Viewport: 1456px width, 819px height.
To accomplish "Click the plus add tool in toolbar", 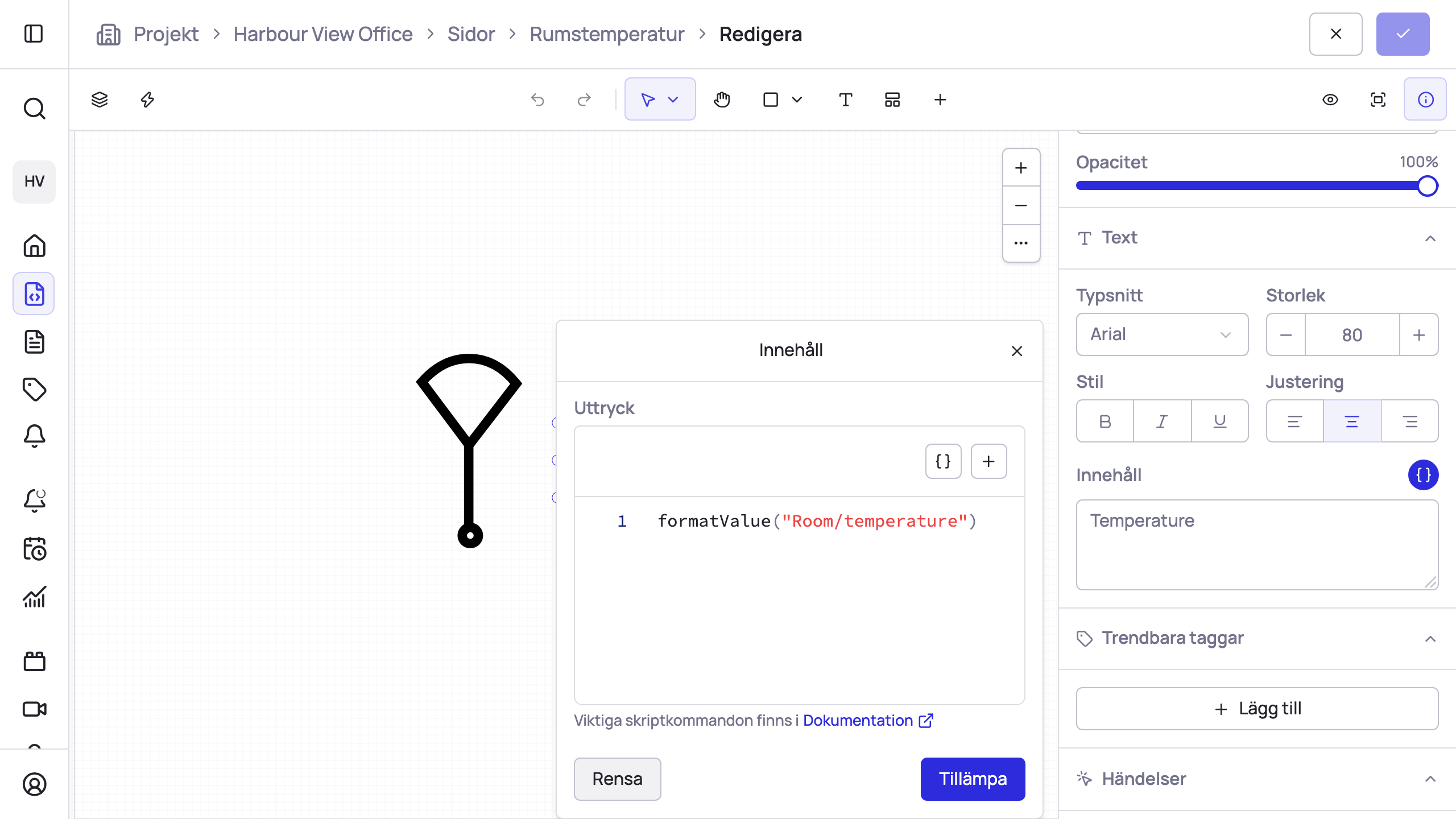I will (940, 100).
